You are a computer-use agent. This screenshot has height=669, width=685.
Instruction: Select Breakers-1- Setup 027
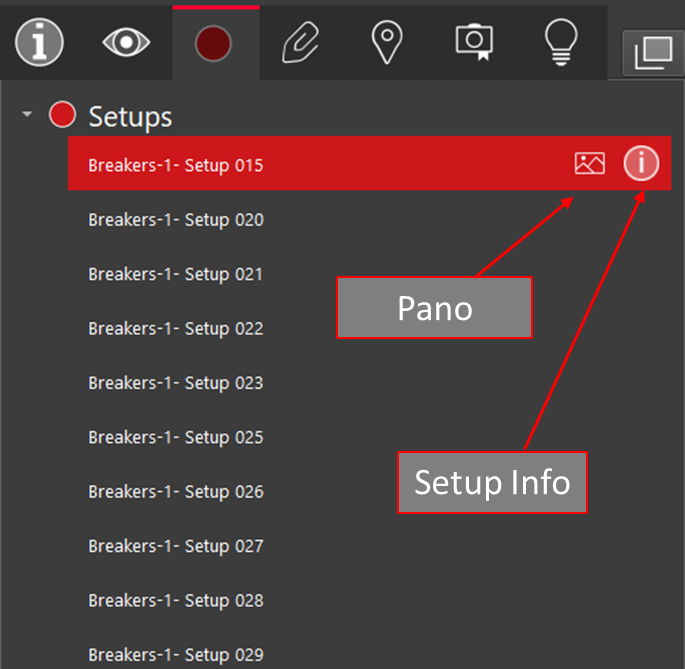coord(176,546)
